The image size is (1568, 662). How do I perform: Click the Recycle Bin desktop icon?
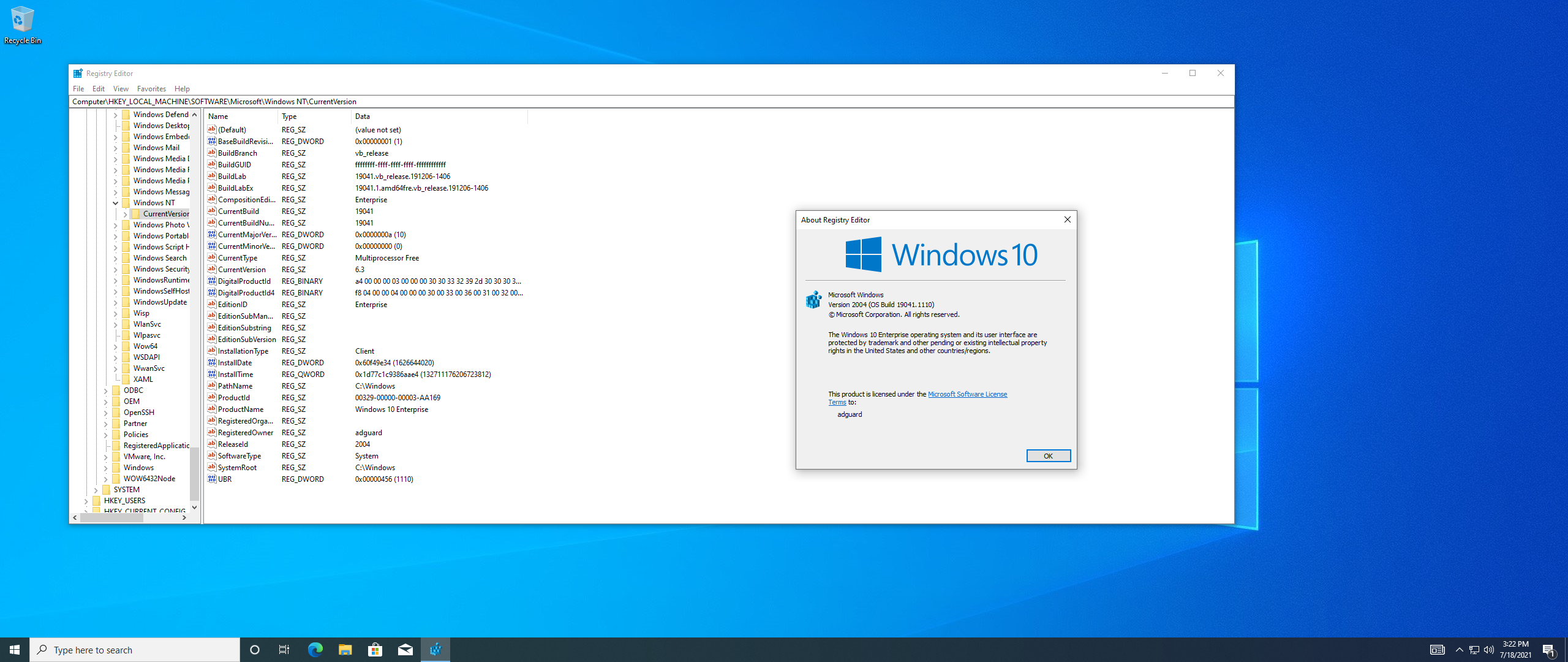[x=22, y=25]
